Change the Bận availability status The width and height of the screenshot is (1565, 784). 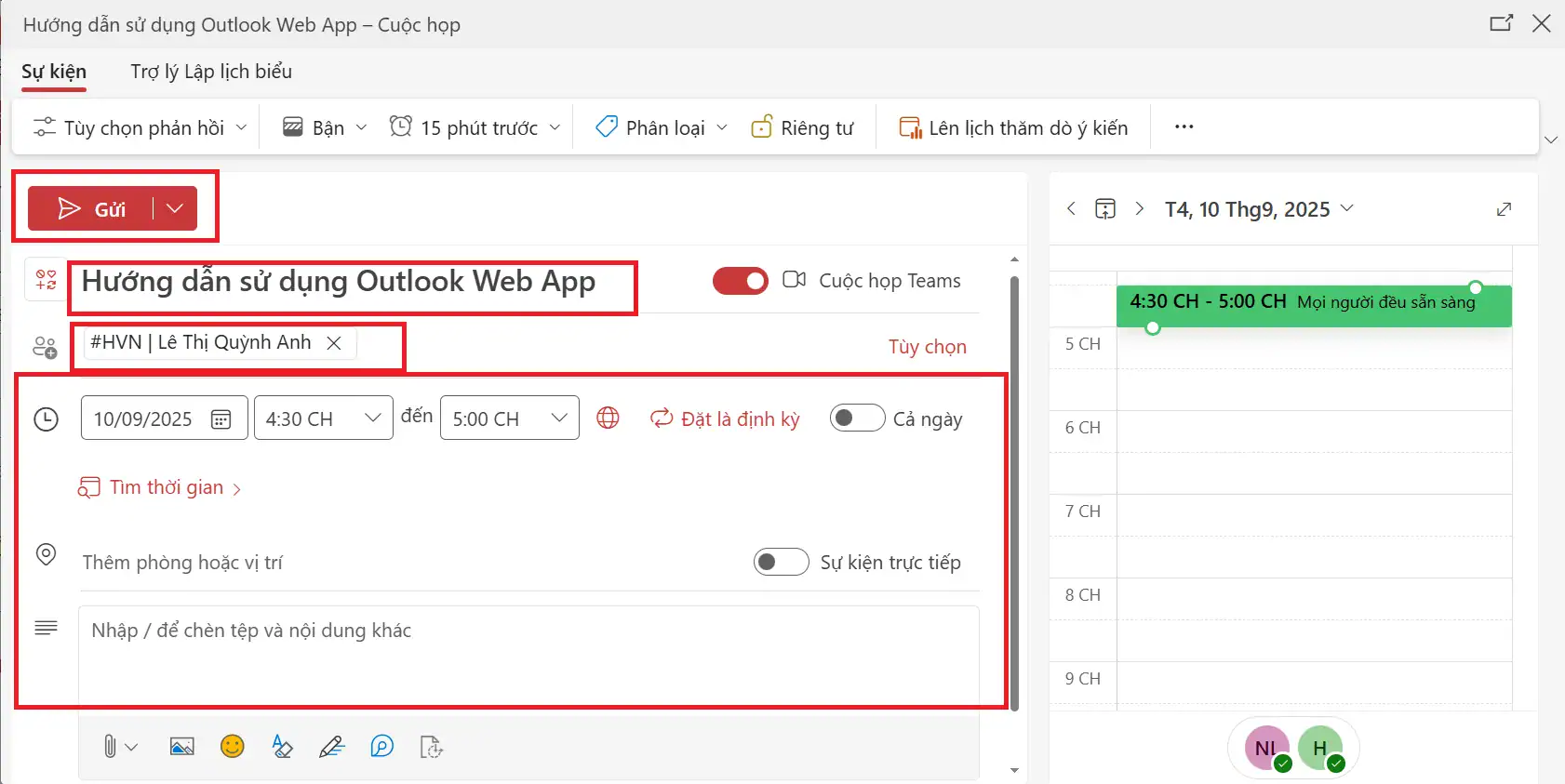point(325,127)
